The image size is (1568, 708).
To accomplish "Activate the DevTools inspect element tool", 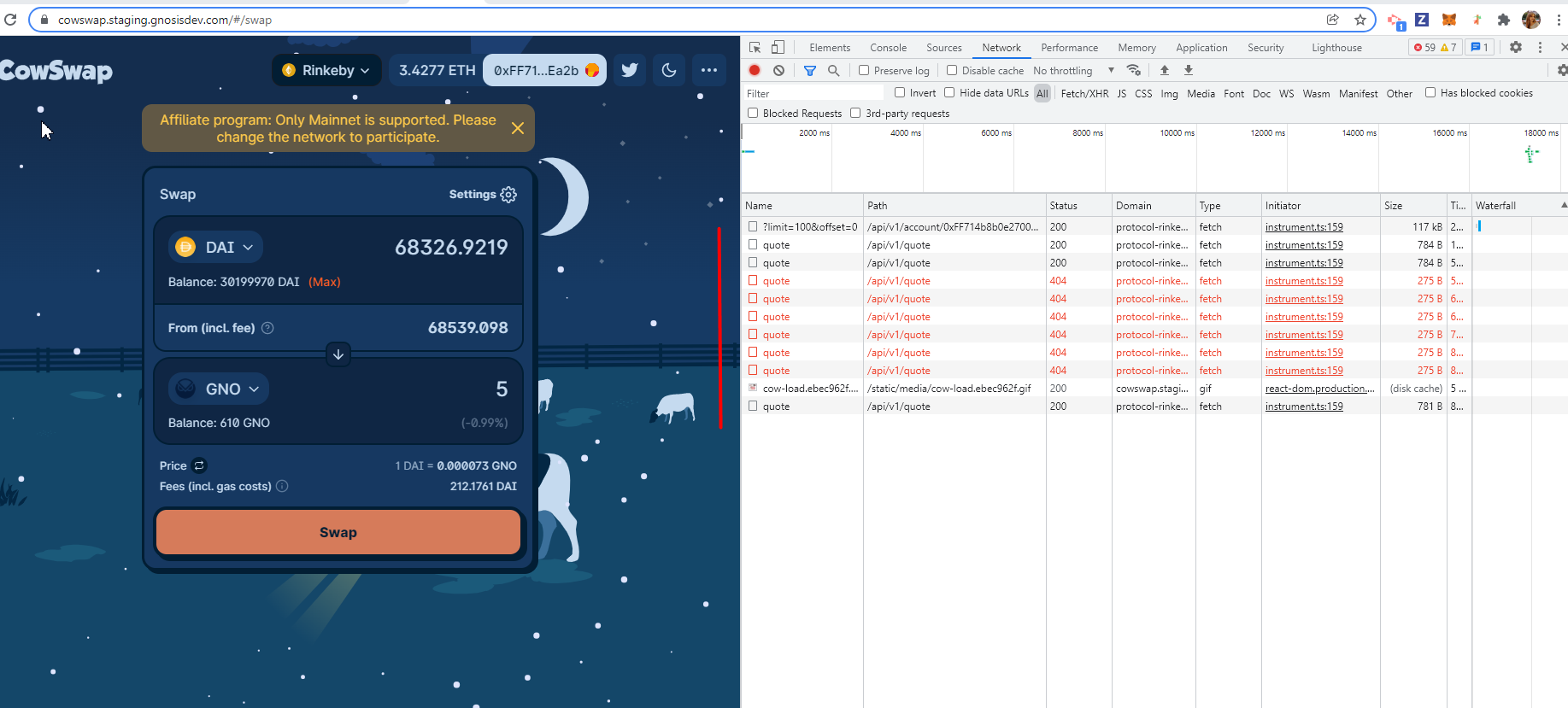I will (755, 48).
